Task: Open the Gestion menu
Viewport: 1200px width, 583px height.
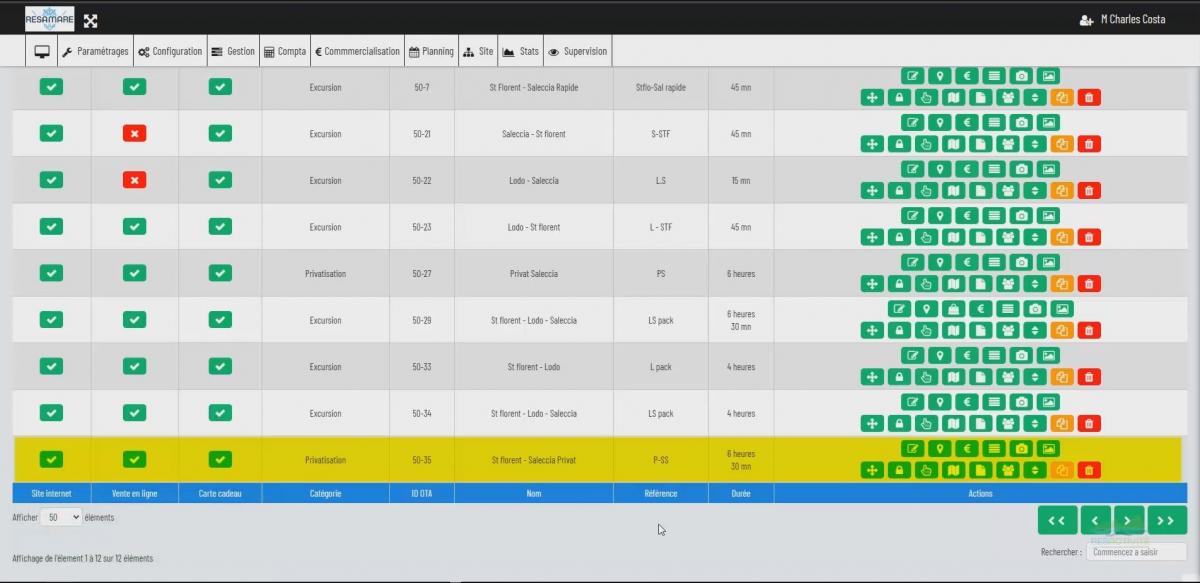Action: point(232,52)
